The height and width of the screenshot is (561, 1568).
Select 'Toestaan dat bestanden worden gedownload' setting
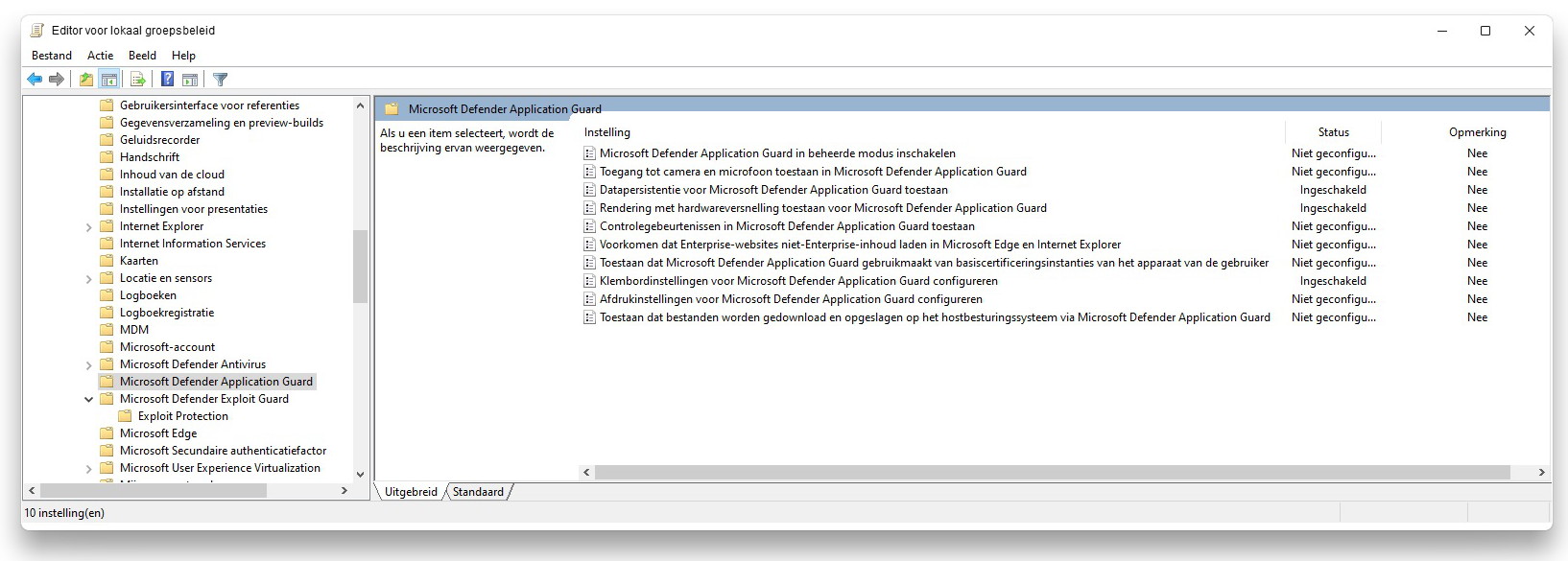pyautogui.click(x=935, y=317)
